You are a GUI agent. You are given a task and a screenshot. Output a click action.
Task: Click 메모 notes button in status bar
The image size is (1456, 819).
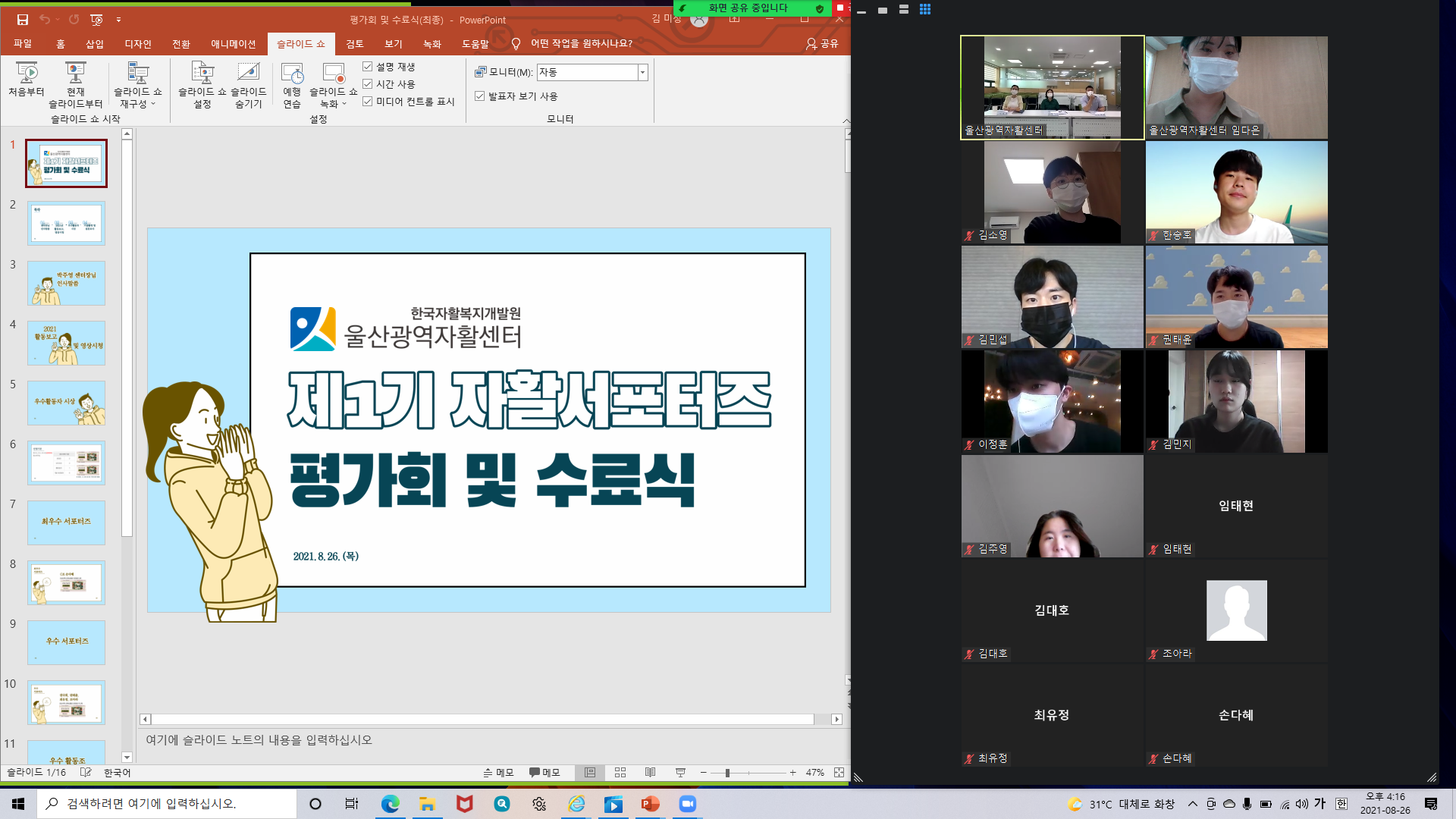[x=498, y=772]
